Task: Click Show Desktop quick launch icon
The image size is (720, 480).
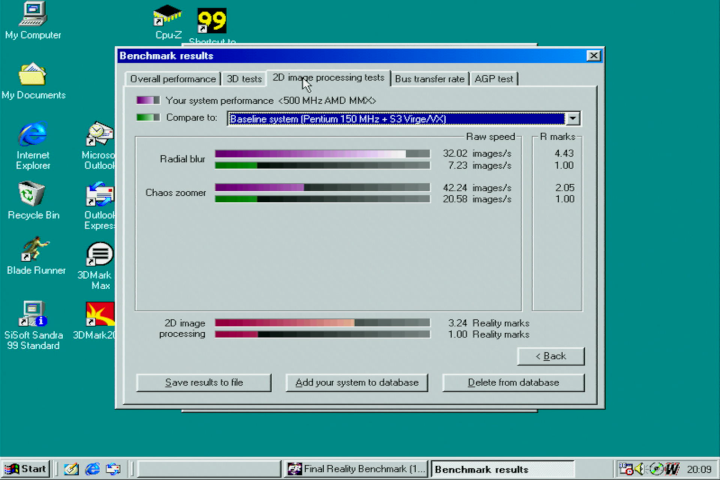Action: click(x=71, y=469)
